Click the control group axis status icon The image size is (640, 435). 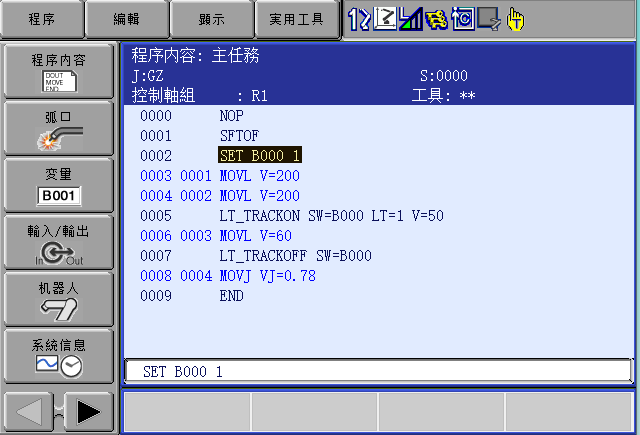coord(359,18)
